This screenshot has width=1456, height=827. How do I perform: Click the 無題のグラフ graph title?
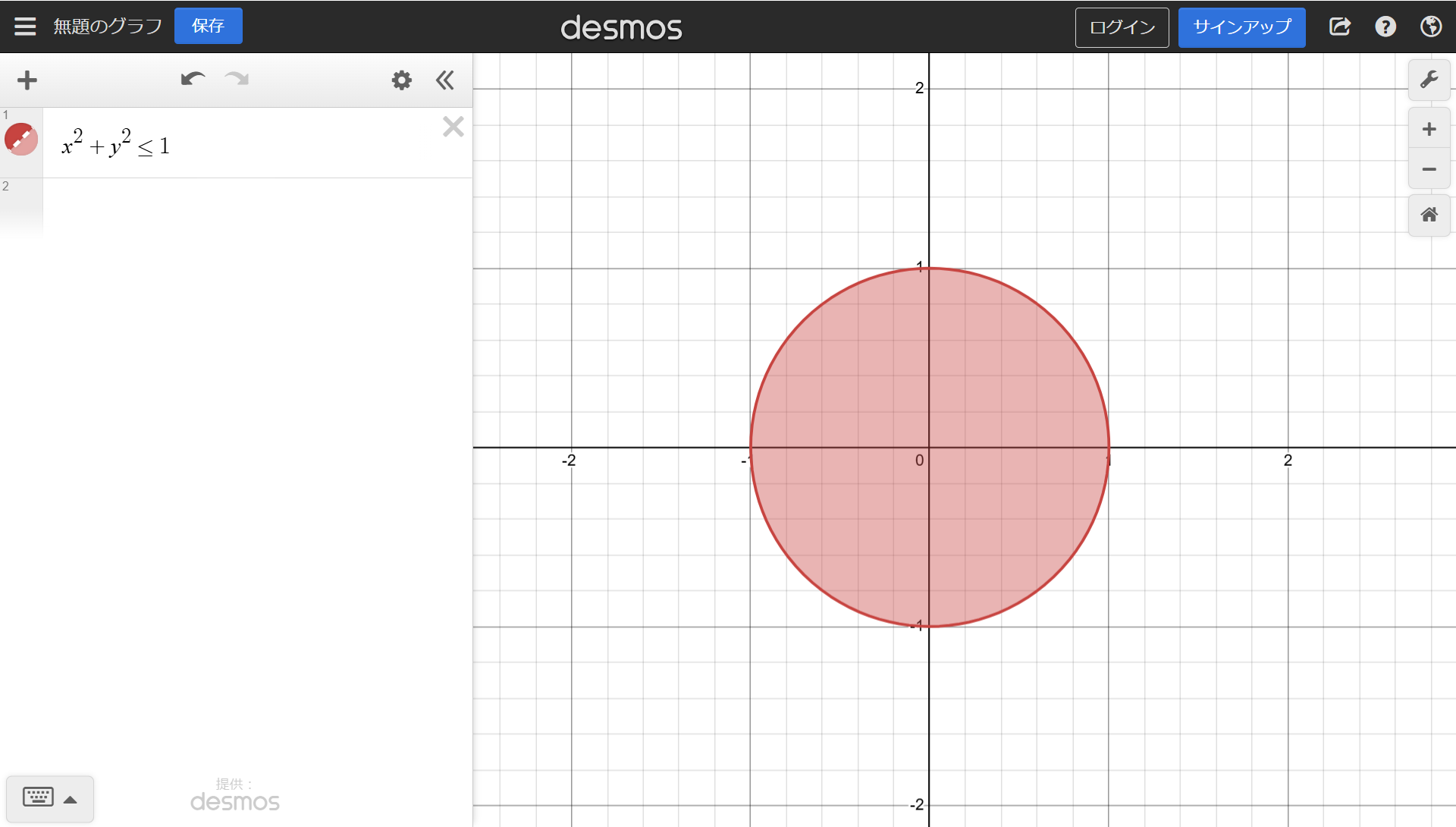tap(108, 27)
